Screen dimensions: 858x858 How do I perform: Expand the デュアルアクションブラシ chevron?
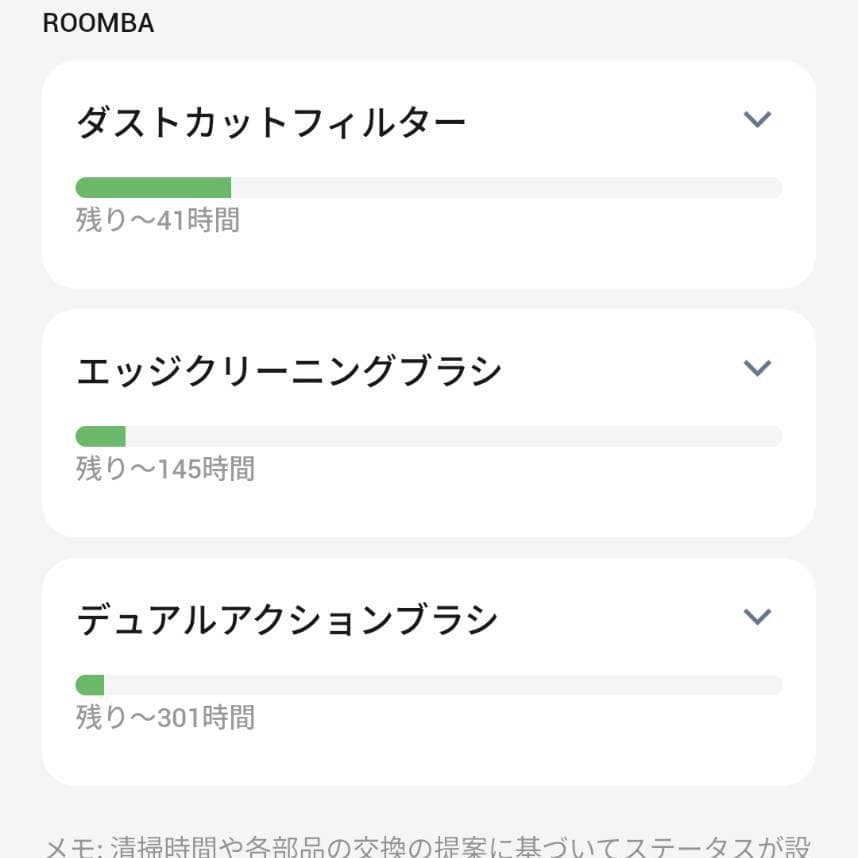[x=758, y=616]
